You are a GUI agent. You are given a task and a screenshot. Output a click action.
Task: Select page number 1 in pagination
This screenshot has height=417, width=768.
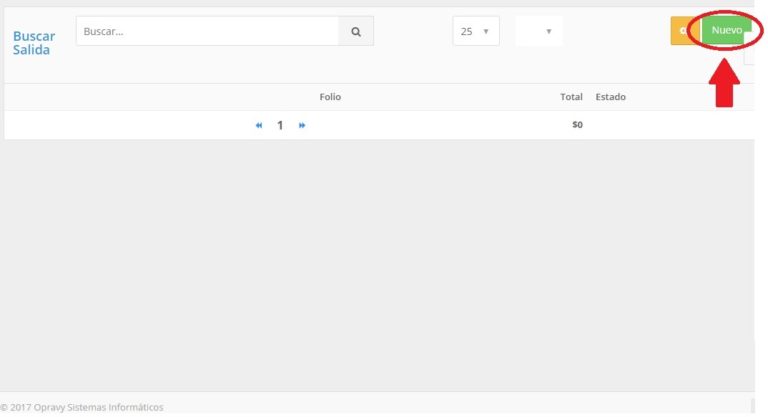(x=280, y=125)
